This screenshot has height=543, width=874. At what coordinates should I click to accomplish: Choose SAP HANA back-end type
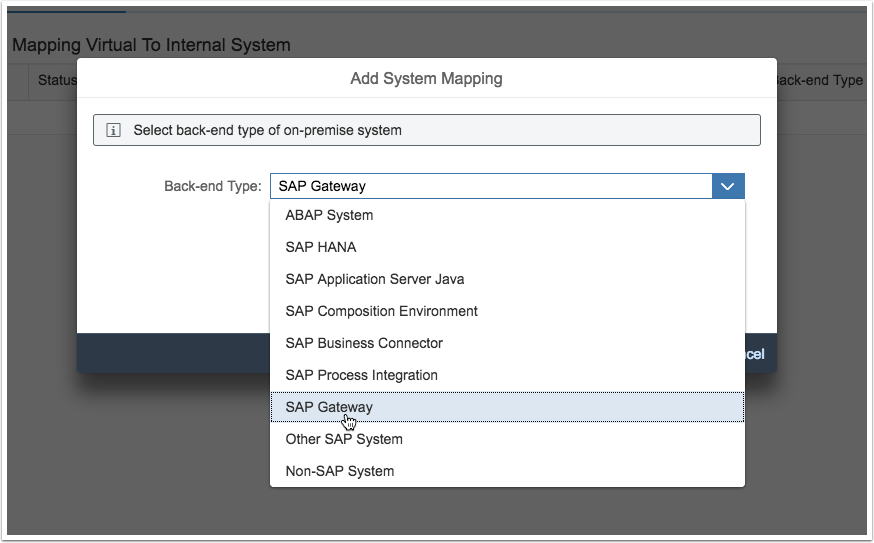[507, 247]
